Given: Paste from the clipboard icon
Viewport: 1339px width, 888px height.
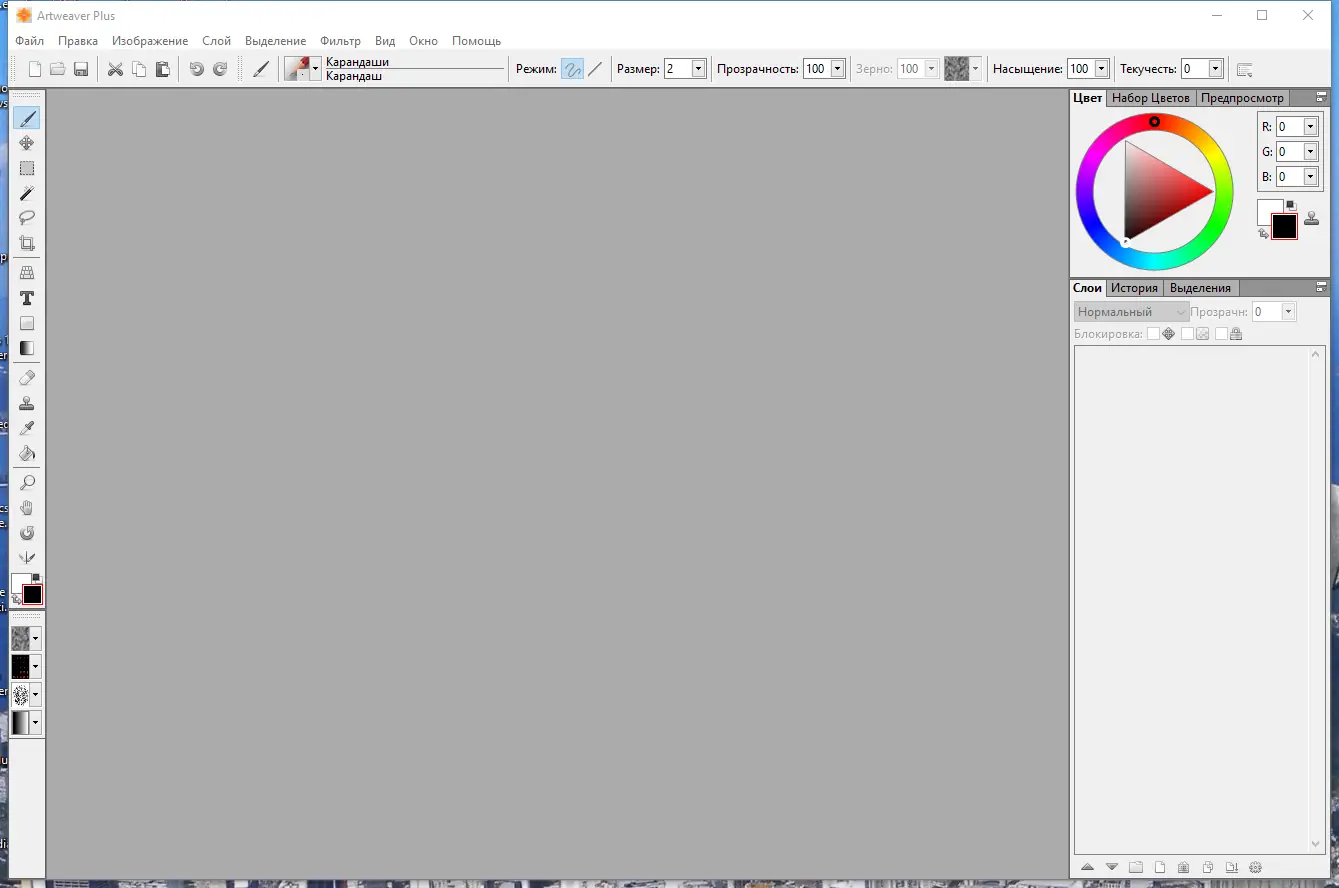Looking at the screenshot, I should coord(162,69).
